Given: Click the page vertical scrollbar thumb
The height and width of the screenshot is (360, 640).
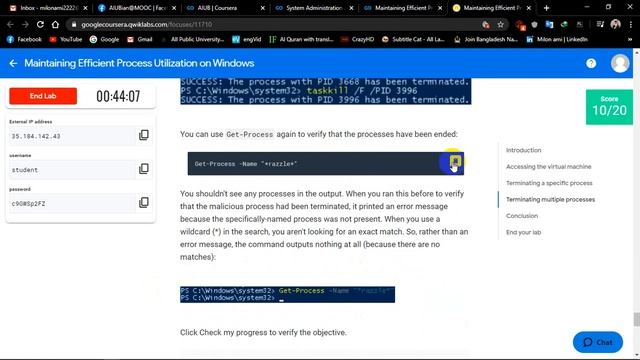Looking at the screenshot, I should 636,319.
